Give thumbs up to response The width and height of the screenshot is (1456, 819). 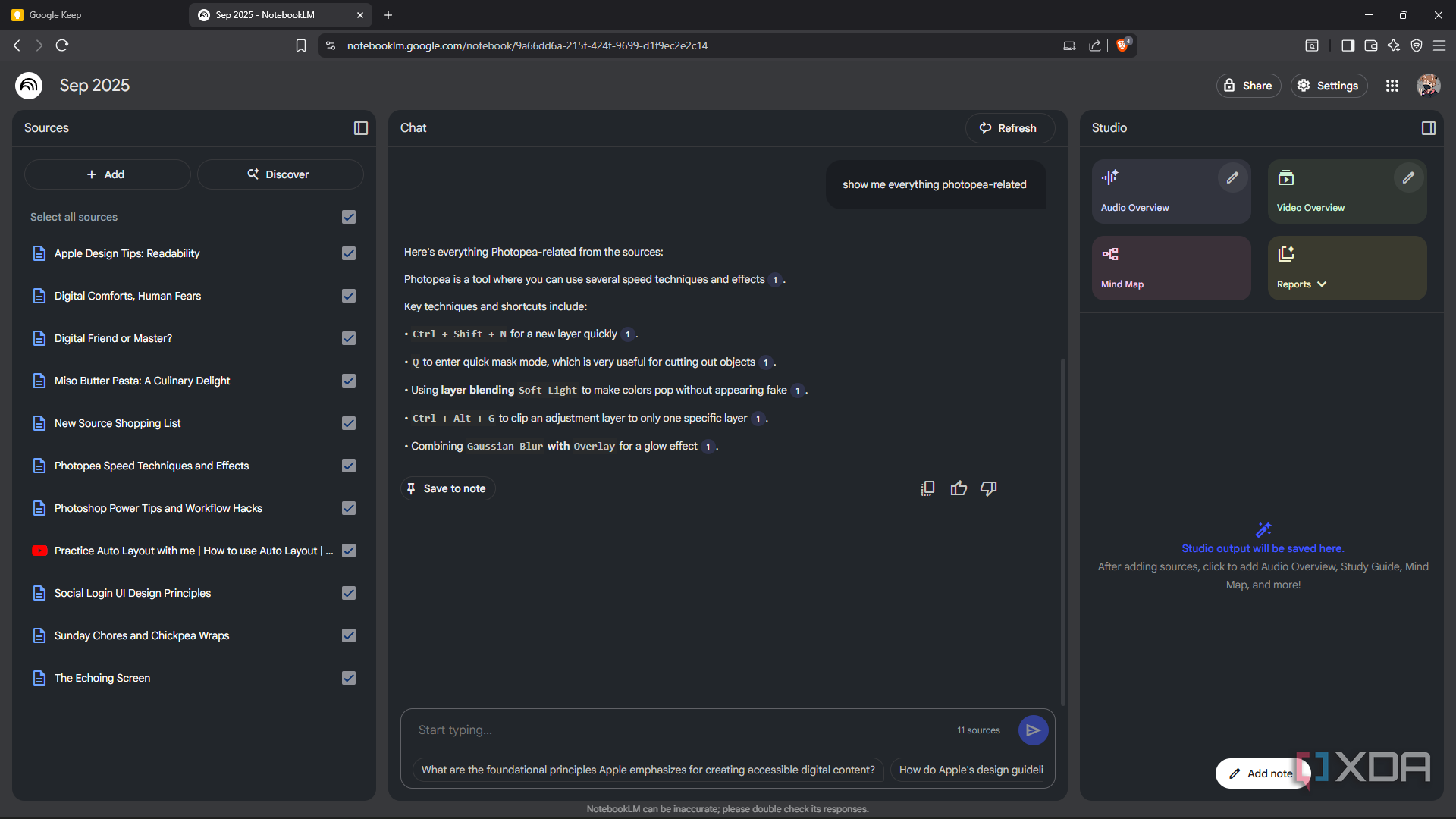pos(959,488)
